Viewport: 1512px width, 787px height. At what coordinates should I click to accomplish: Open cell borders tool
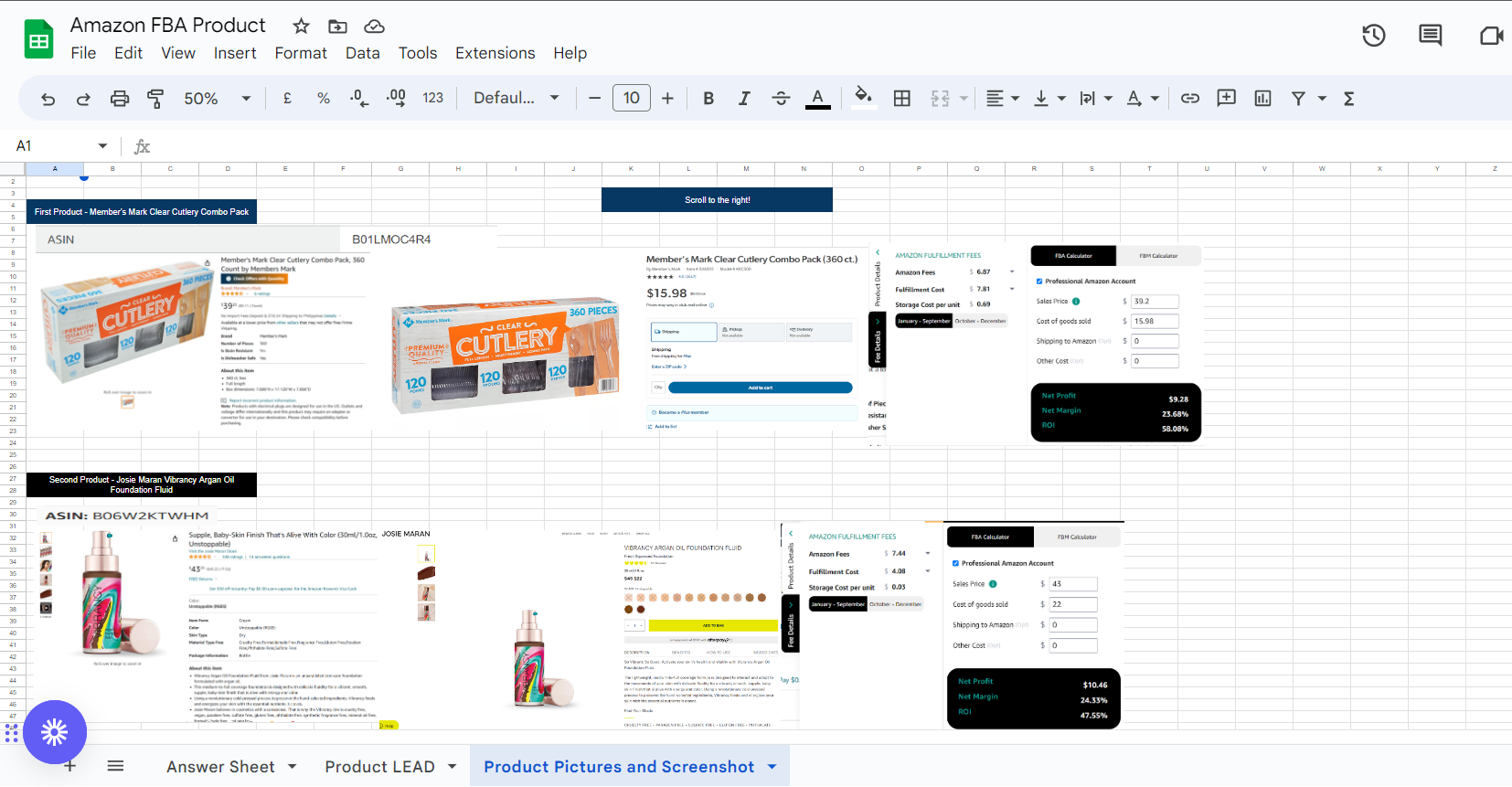pyautogui.click(x=902, y=98)
